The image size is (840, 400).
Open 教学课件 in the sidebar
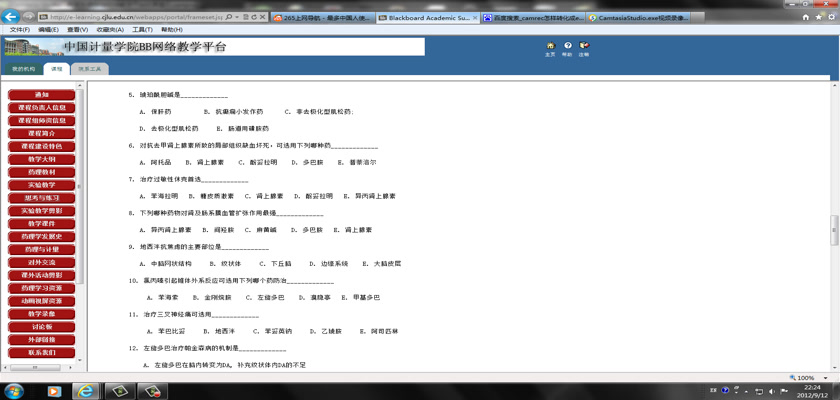tap(41, 224)
